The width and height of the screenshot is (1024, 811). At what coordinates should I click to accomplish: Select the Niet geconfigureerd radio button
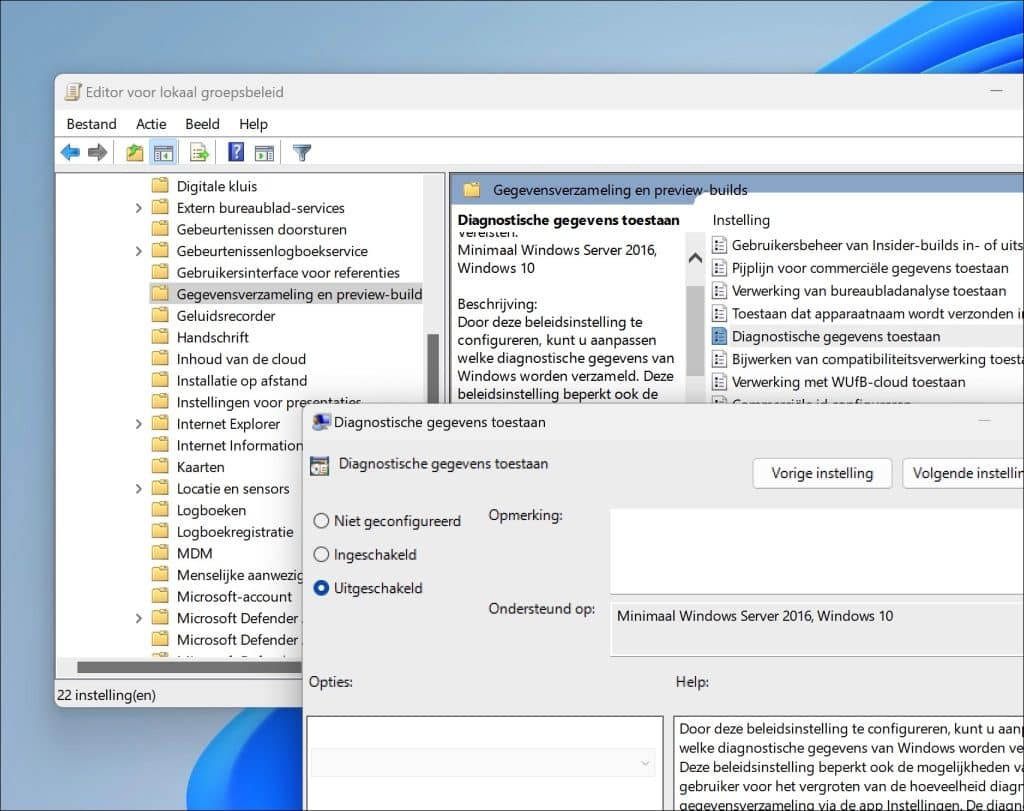point(321,520)
